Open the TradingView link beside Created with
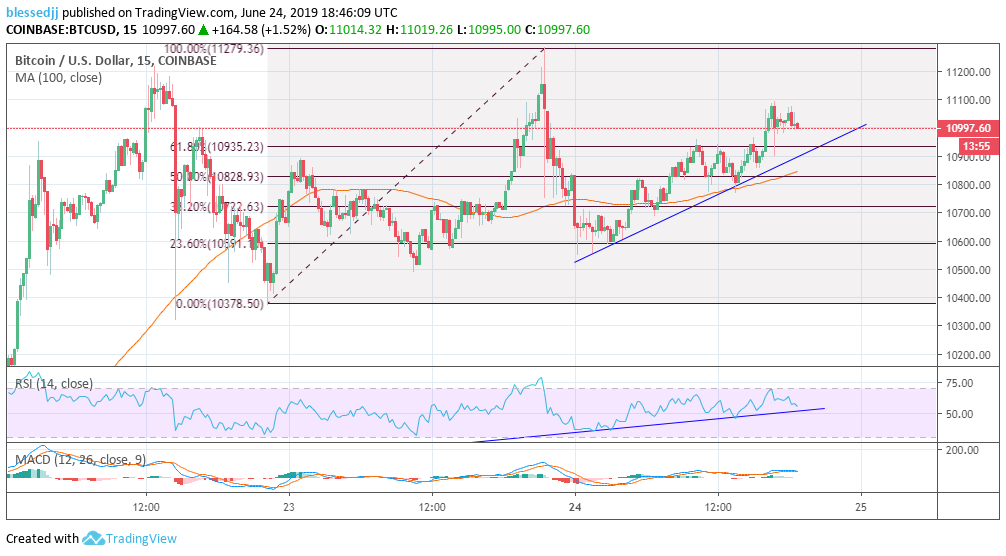The height and width of the screenshot is (556, 1006). (141, 539)
